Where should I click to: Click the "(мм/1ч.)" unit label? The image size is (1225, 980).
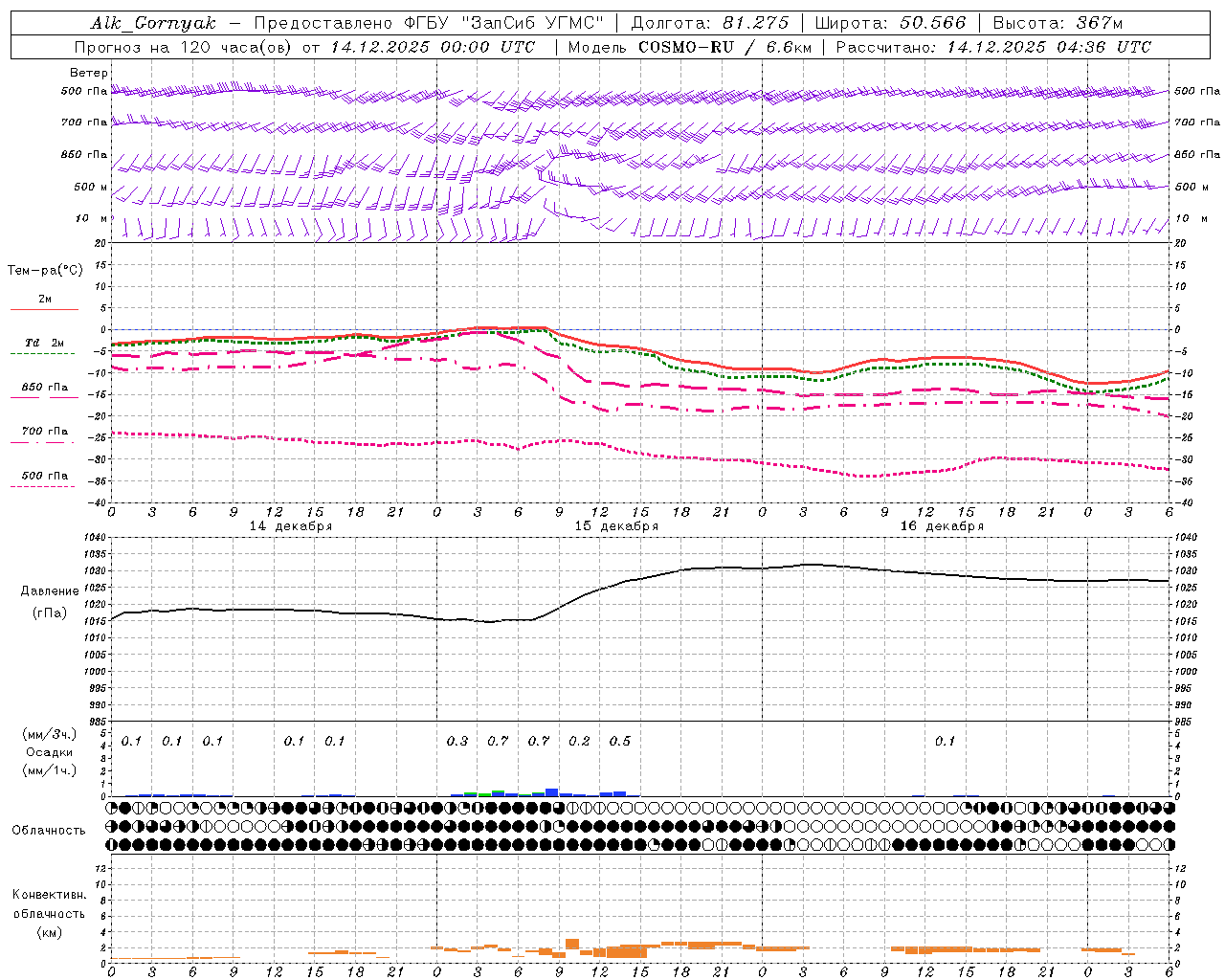[x=50, y=770]
